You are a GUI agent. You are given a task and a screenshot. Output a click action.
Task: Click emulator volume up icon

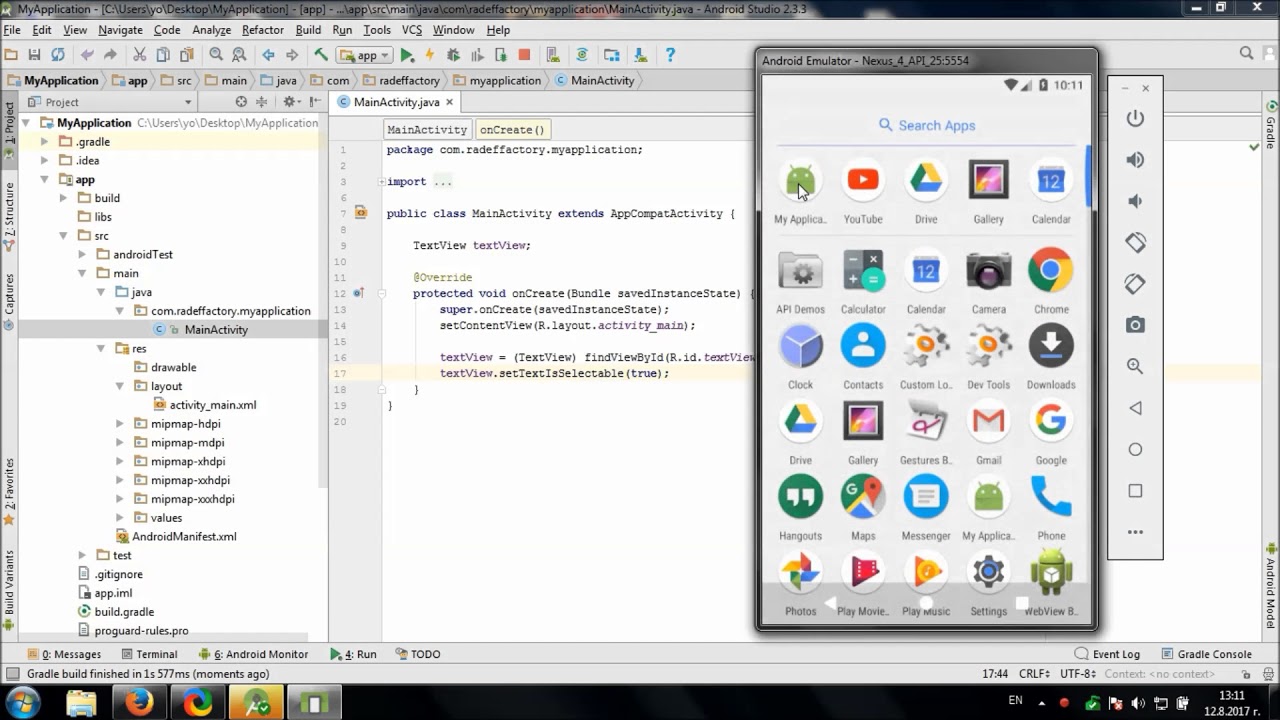pos(1135,160)
